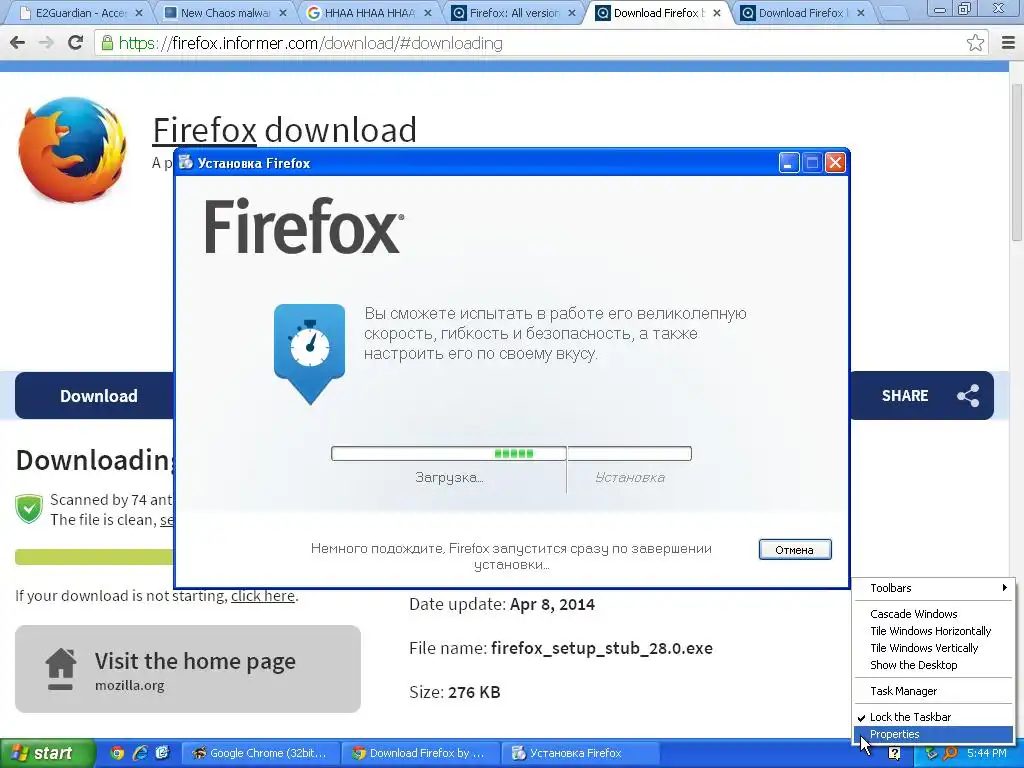Open taskbar Properties
This screenshot has width=1024, height=768.
tap(935, 734)
